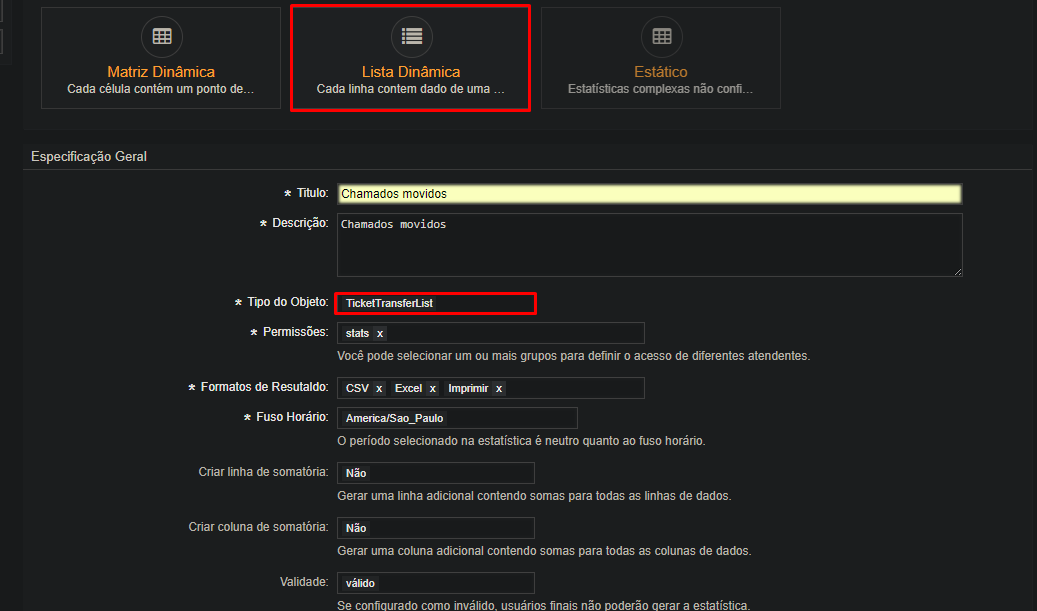Image resolution: width=1037 pixels, height=611 pixels.
Task: Click the Tipo do Objeto label
Action: pyautogui.click(x=281, y=302)
